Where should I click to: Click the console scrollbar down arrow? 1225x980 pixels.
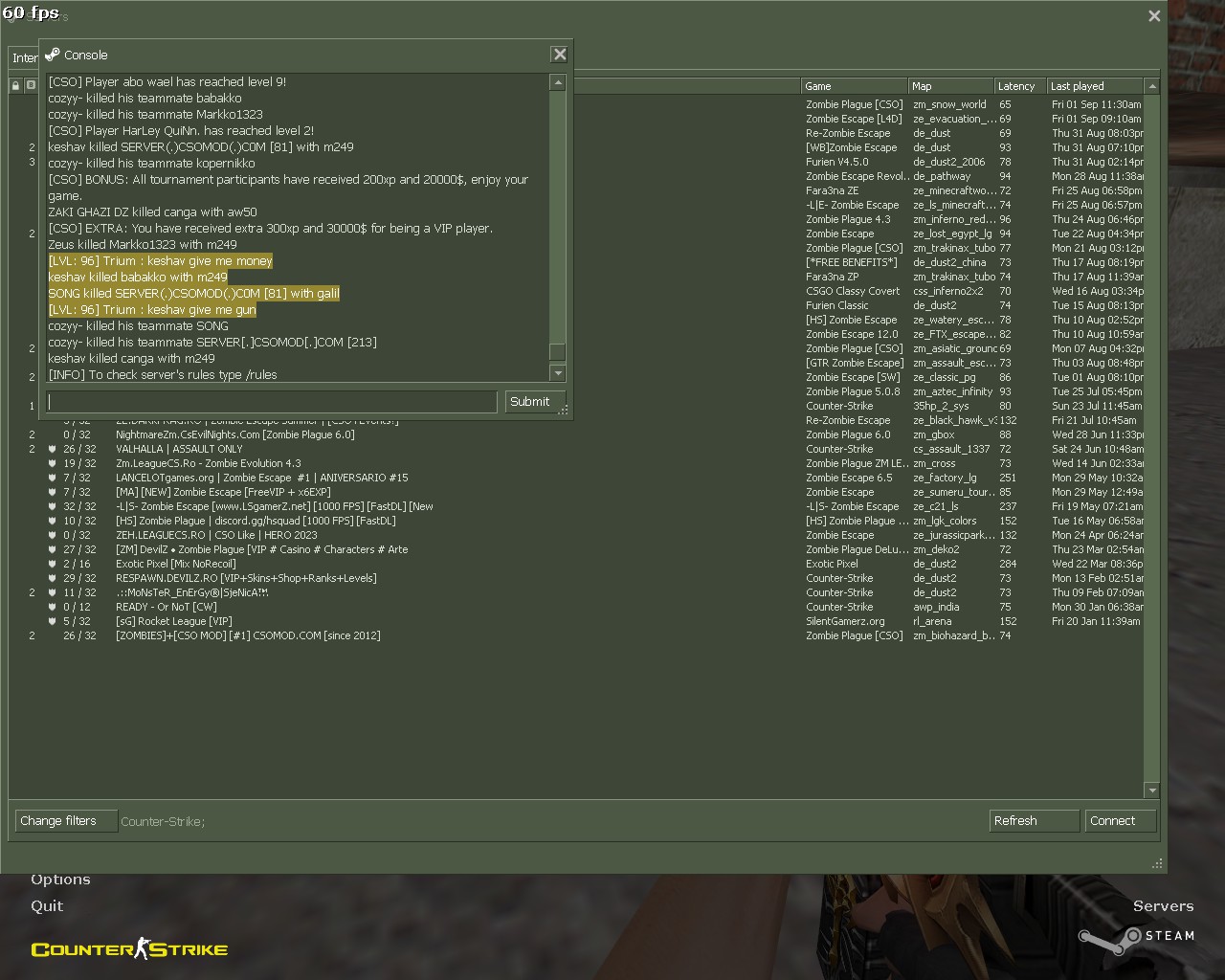tap(557, 372)
